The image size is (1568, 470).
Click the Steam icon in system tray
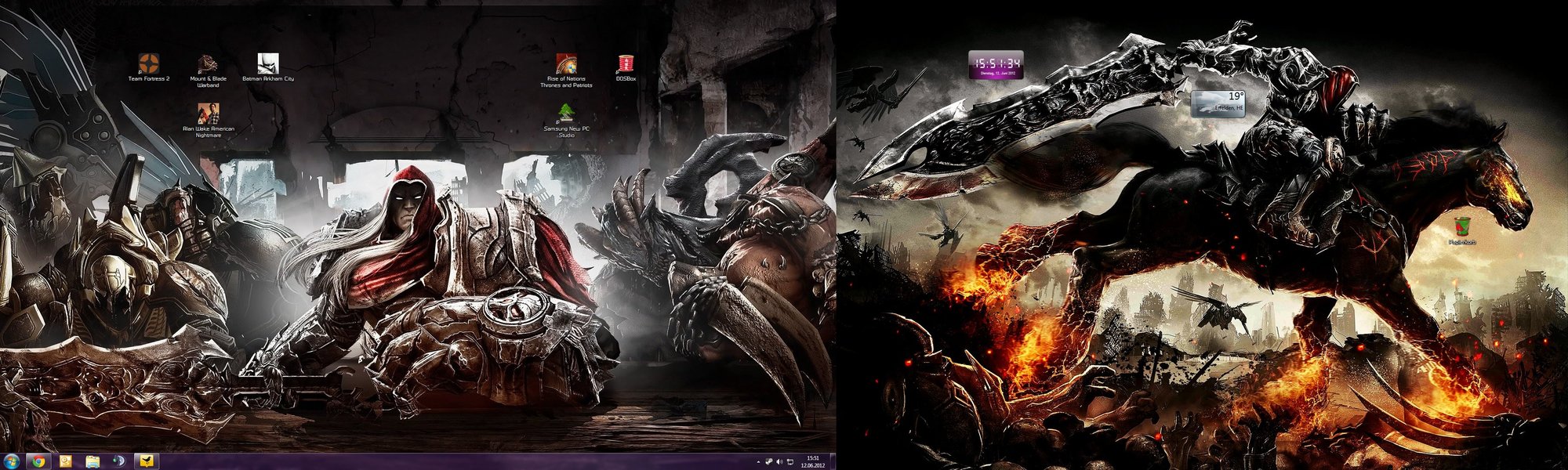(768, 462)
